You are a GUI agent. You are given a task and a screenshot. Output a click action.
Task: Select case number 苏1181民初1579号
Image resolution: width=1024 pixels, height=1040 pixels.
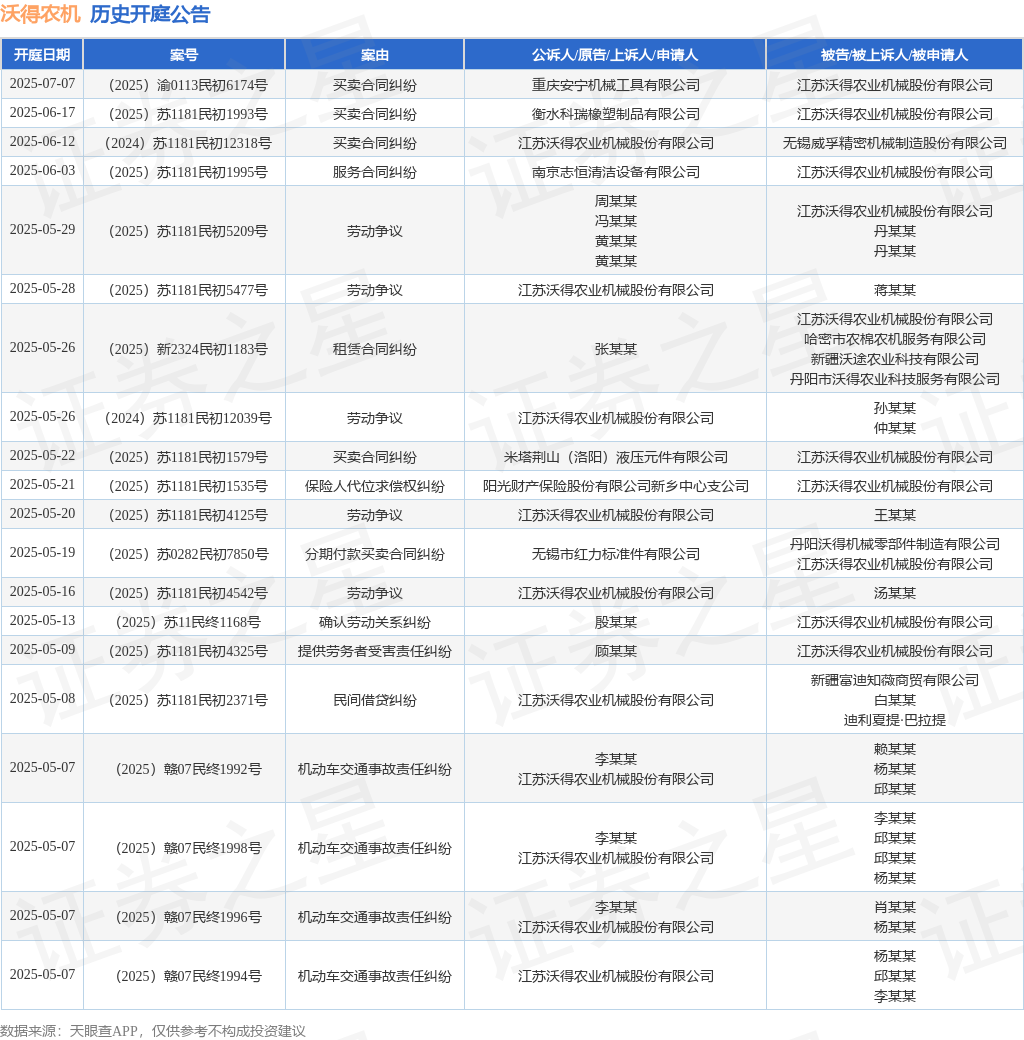[188, 457]
